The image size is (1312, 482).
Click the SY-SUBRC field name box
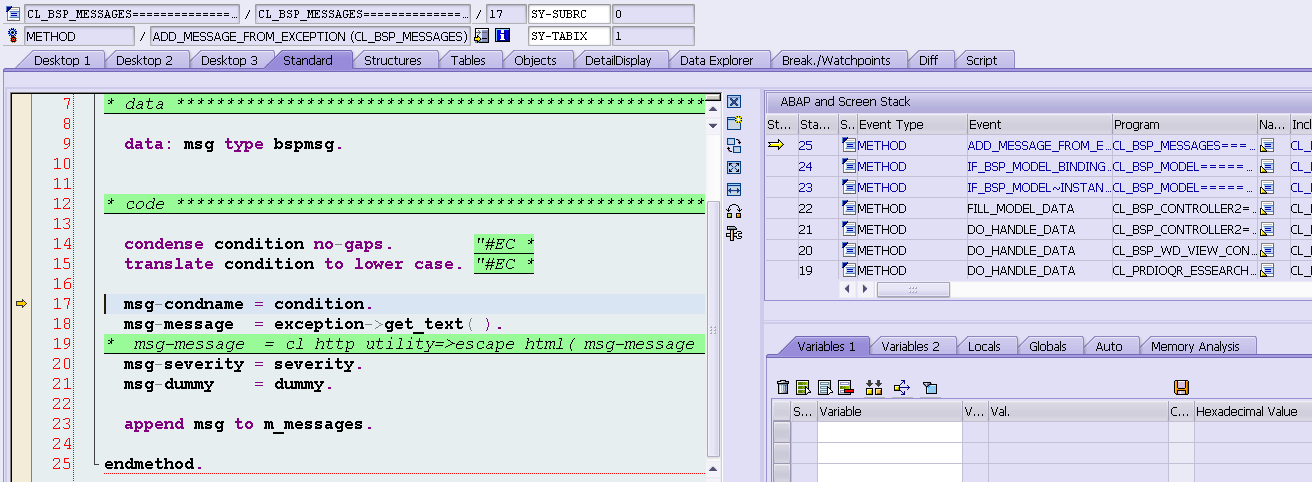pyautogui.click(x=568, y=15)
